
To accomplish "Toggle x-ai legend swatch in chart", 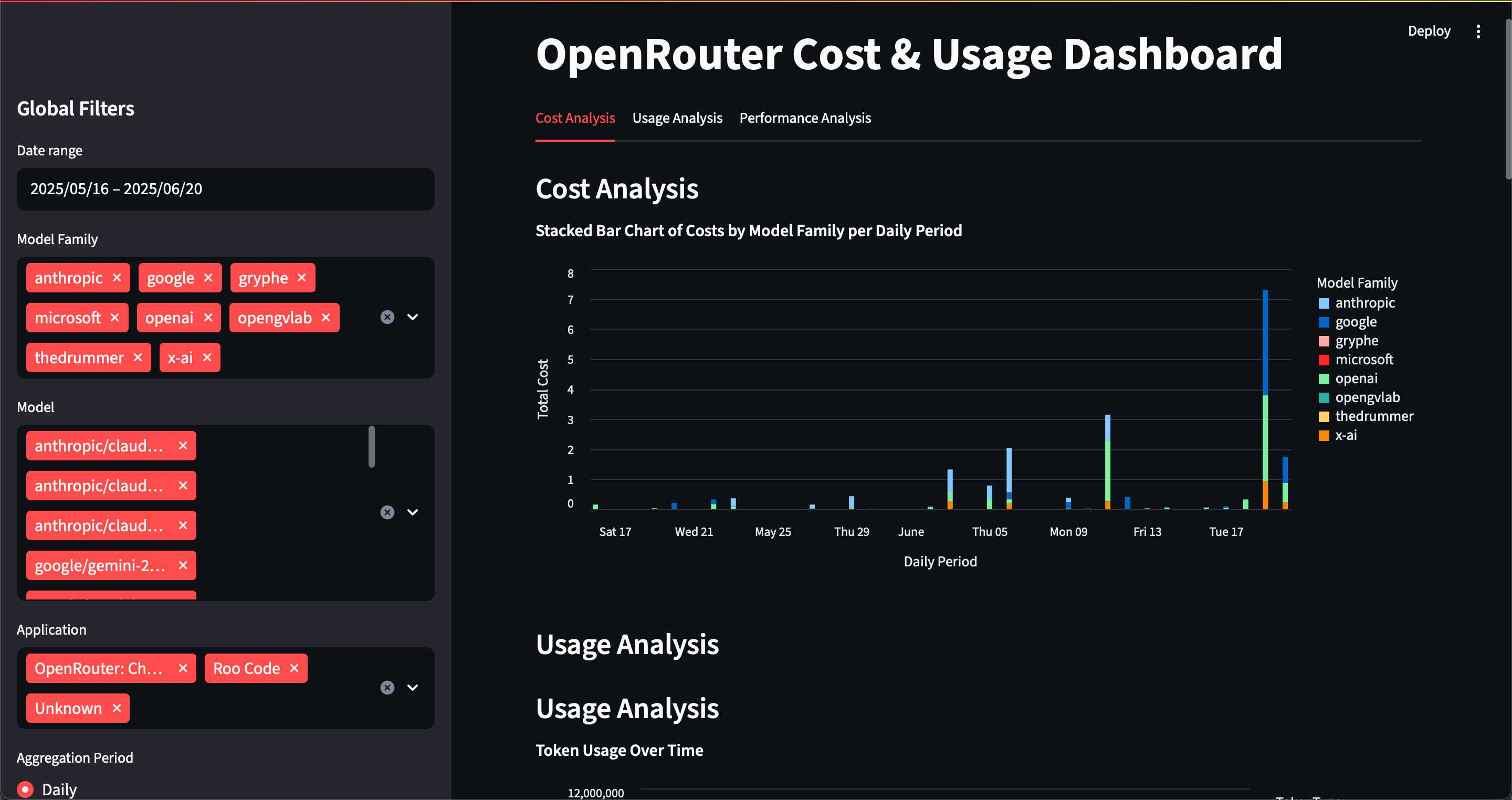I will tap(1324, 436).
